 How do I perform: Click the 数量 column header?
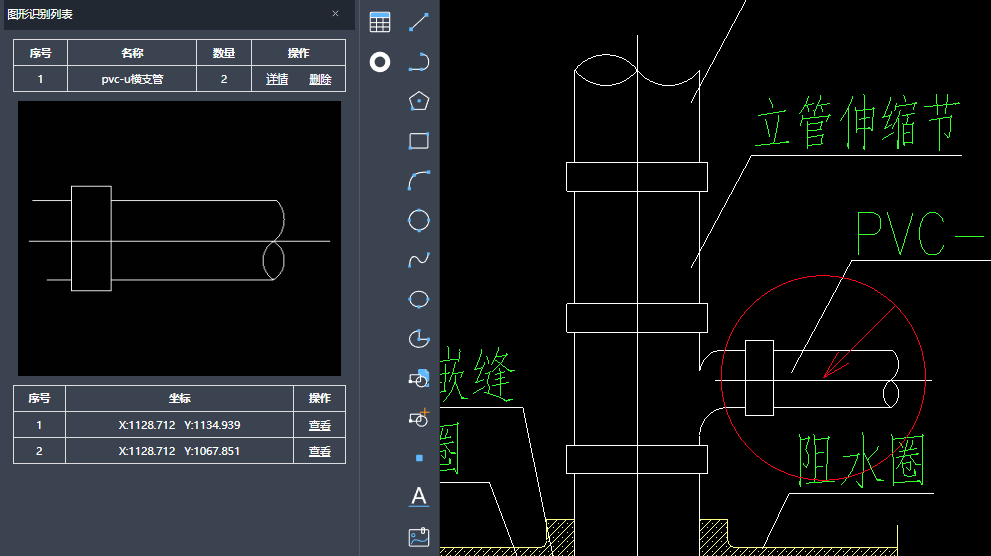(x=224, y=53)
